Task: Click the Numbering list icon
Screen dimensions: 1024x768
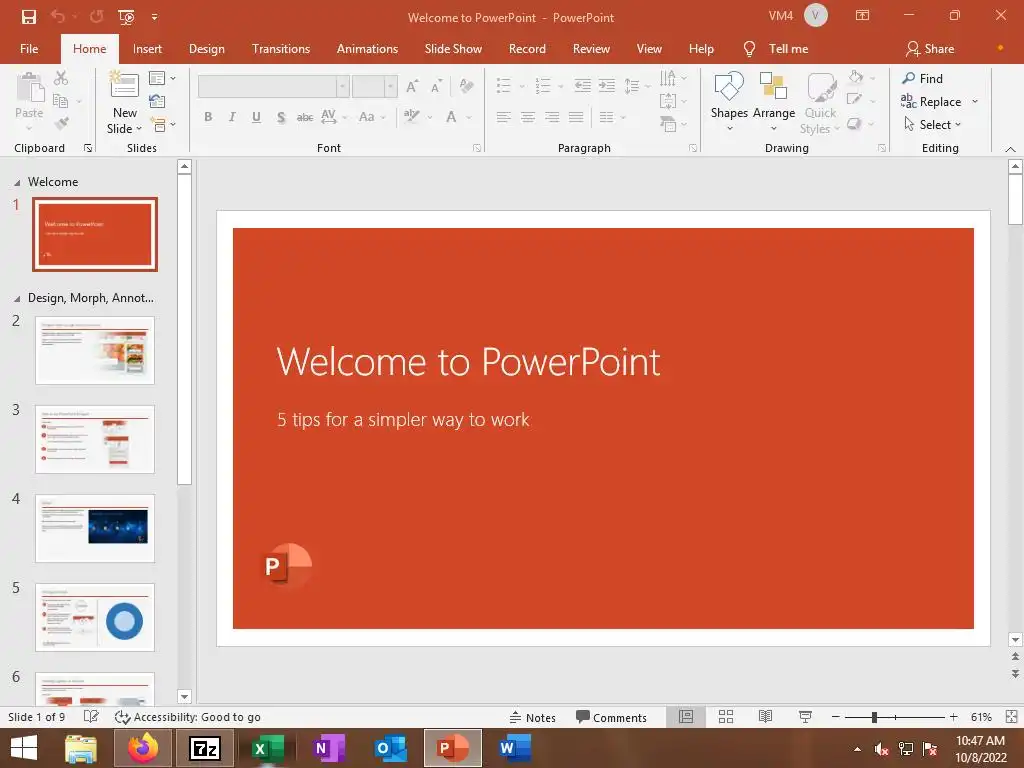Action: 543,86
